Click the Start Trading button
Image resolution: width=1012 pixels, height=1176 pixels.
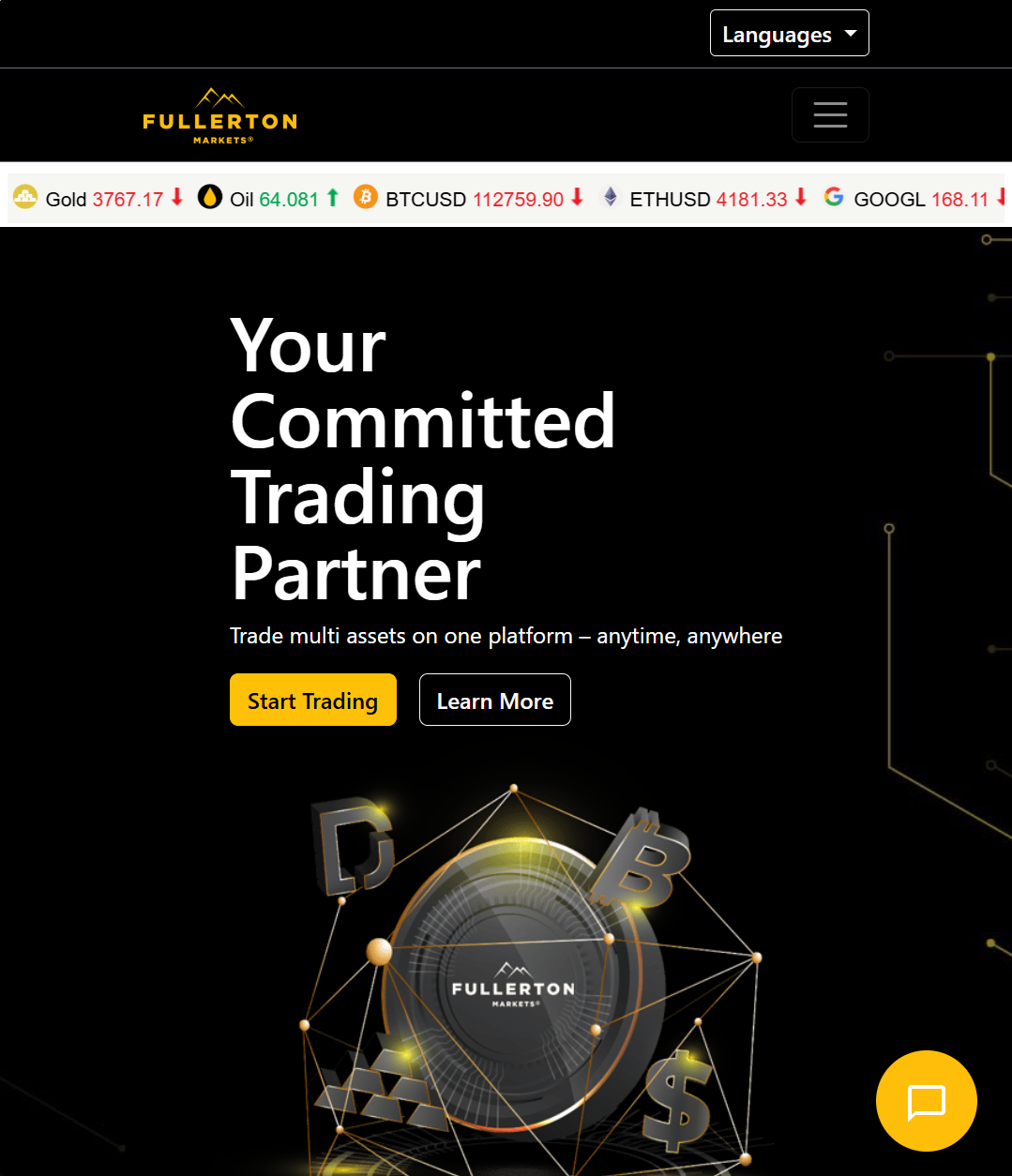coord(313,700)
